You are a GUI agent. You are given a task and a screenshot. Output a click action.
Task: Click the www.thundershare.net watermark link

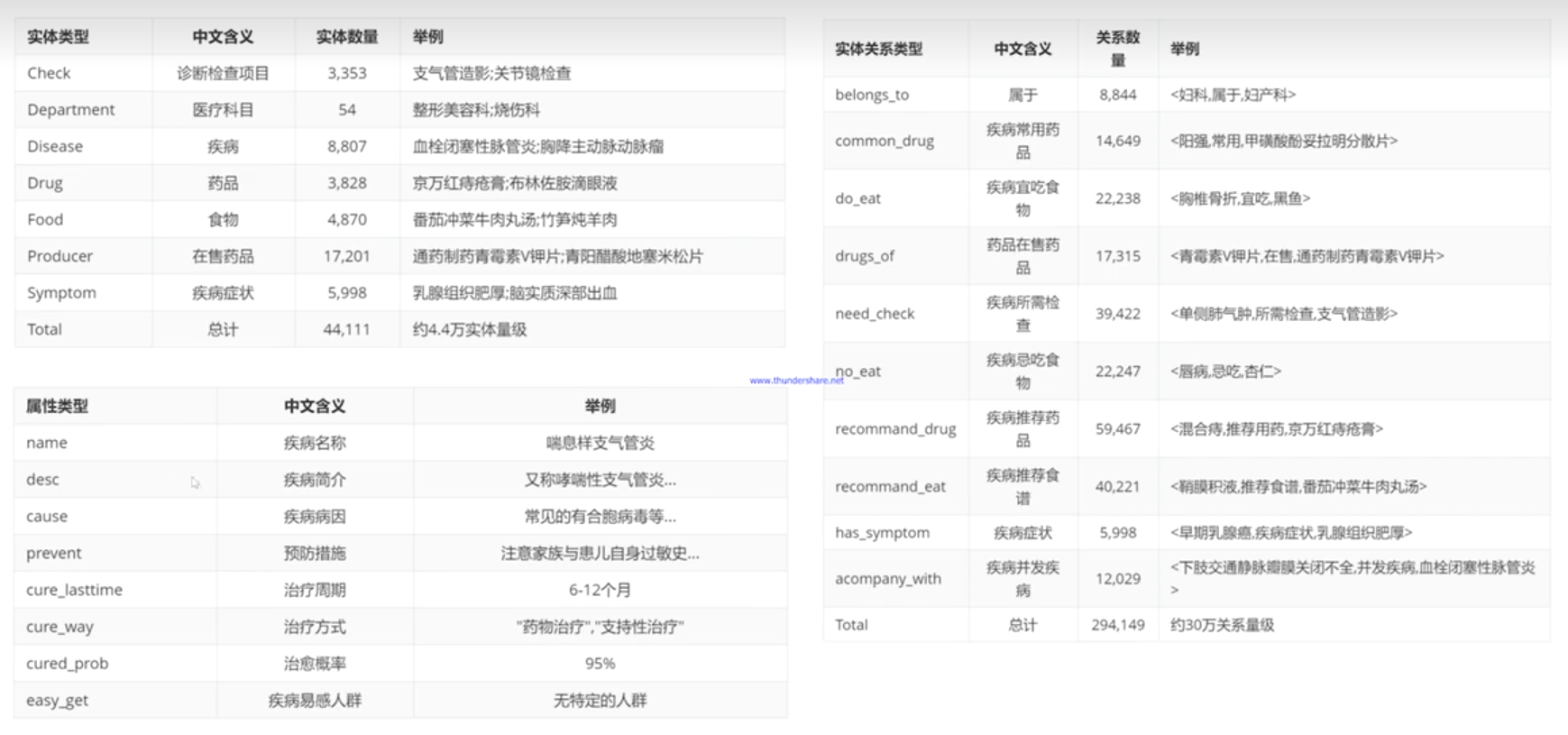796,381
